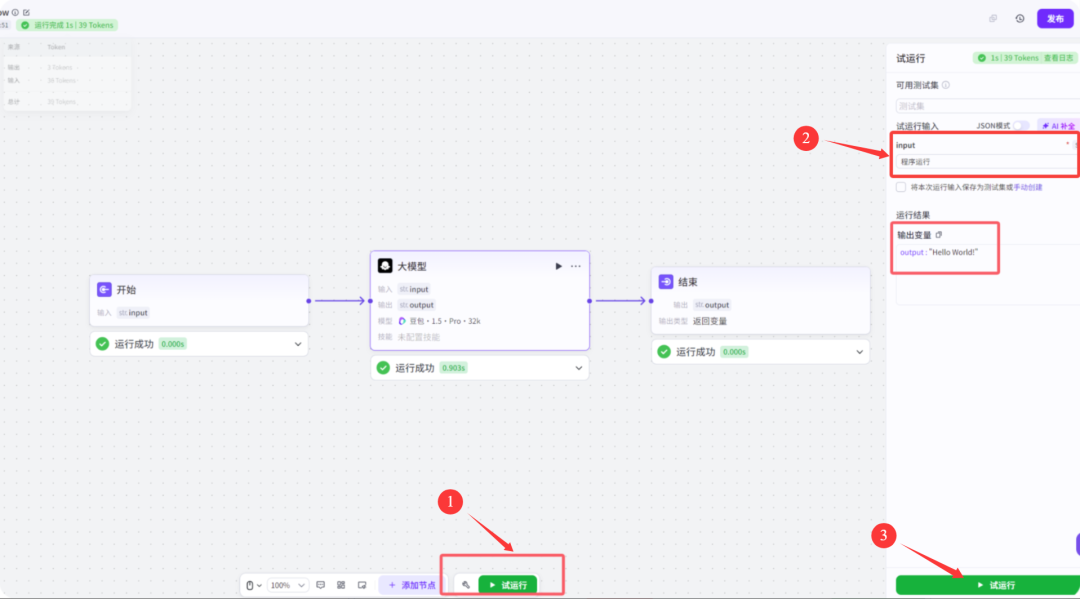Click the play icon on 大模型 node
Screen dimensions: 1080x599
pyautogui.click(x=558, y=266)
